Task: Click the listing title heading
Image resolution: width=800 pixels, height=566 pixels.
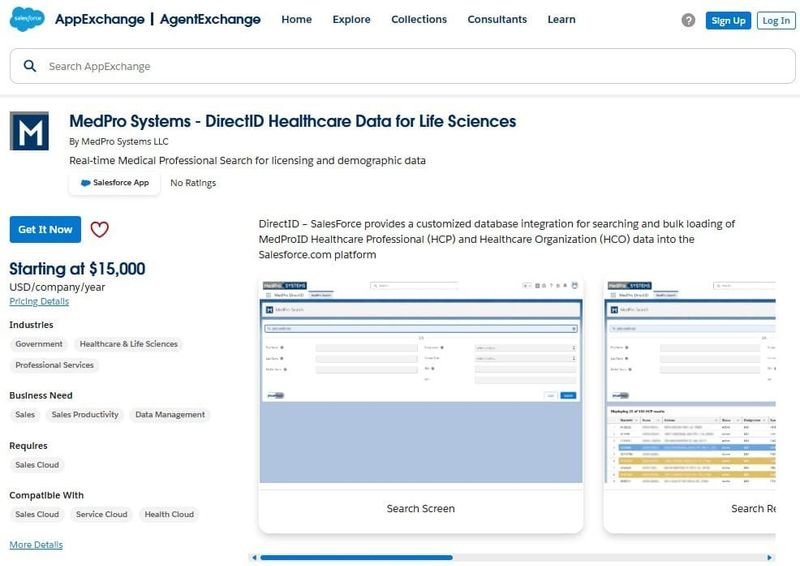Action: coord(293,121)
